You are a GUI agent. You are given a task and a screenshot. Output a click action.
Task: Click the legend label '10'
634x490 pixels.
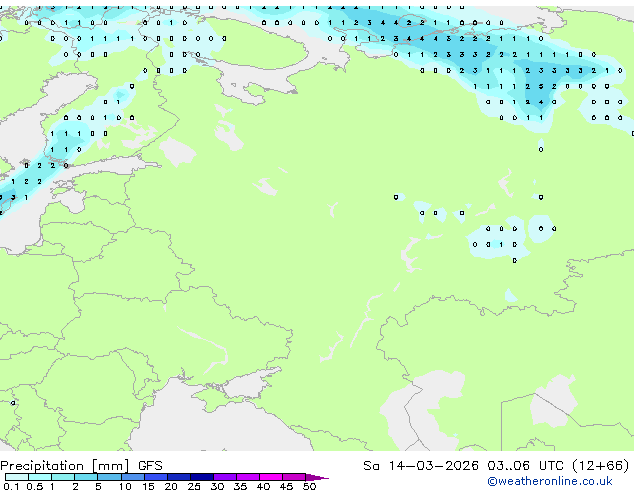[x=125, y=486]
